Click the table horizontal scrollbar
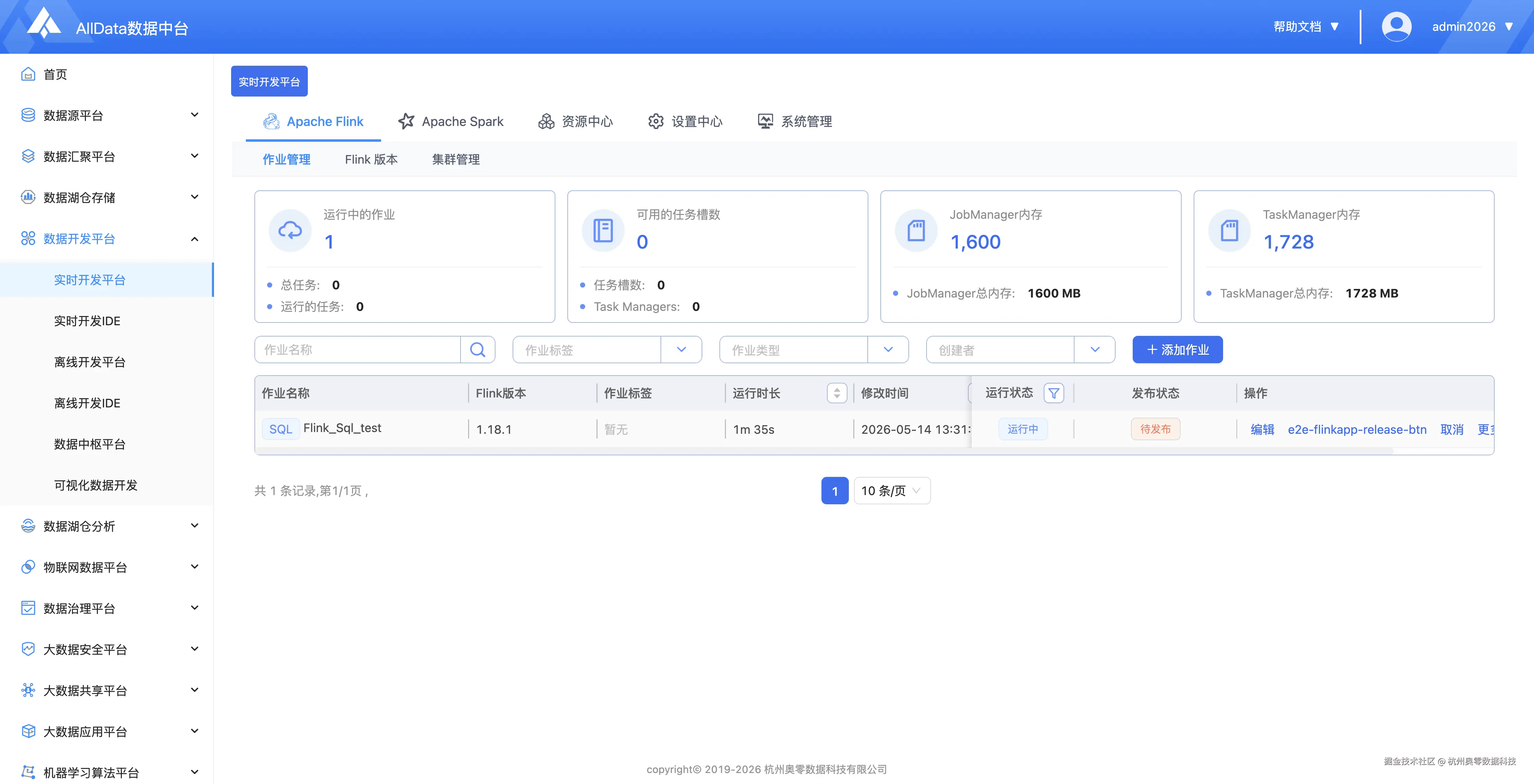The height and width of the screenshot is (784, 1534). tap(825, 451)
